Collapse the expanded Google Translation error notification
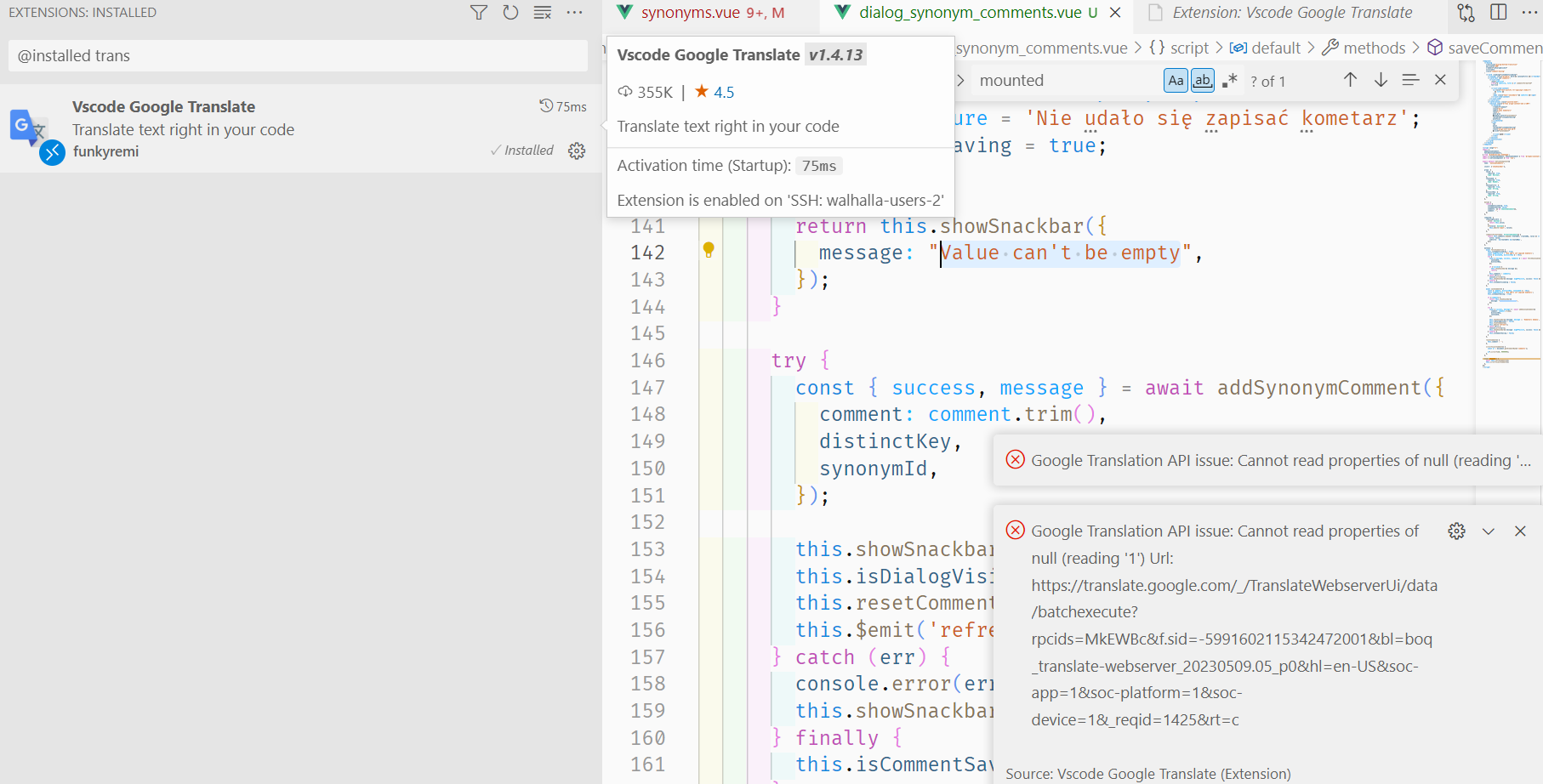This screenshot has width=1543, height=784. tap(1489, 531)
